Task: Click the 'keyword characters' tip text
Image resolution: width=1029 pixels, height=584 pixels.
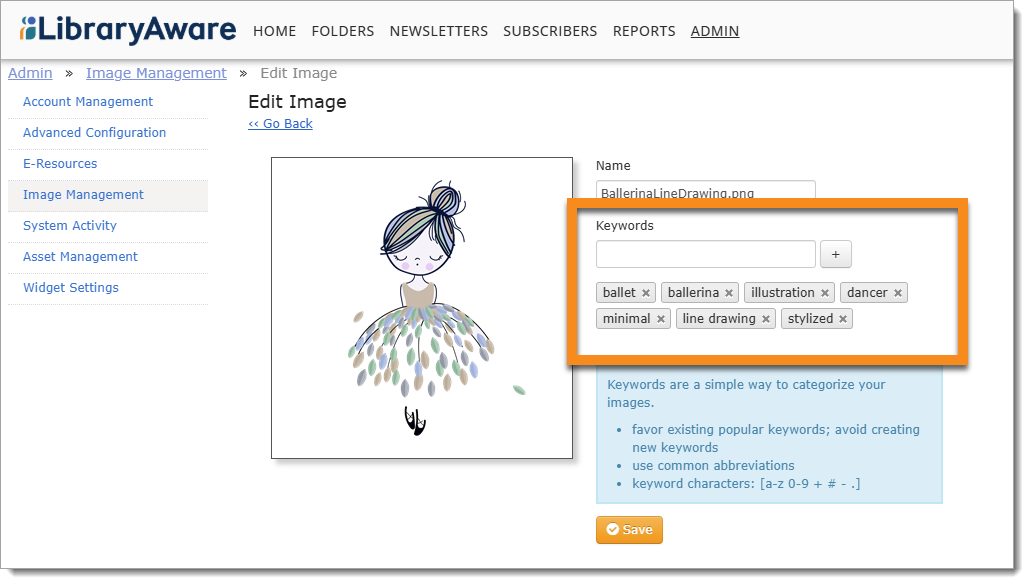Action: [x=746, y=484]
